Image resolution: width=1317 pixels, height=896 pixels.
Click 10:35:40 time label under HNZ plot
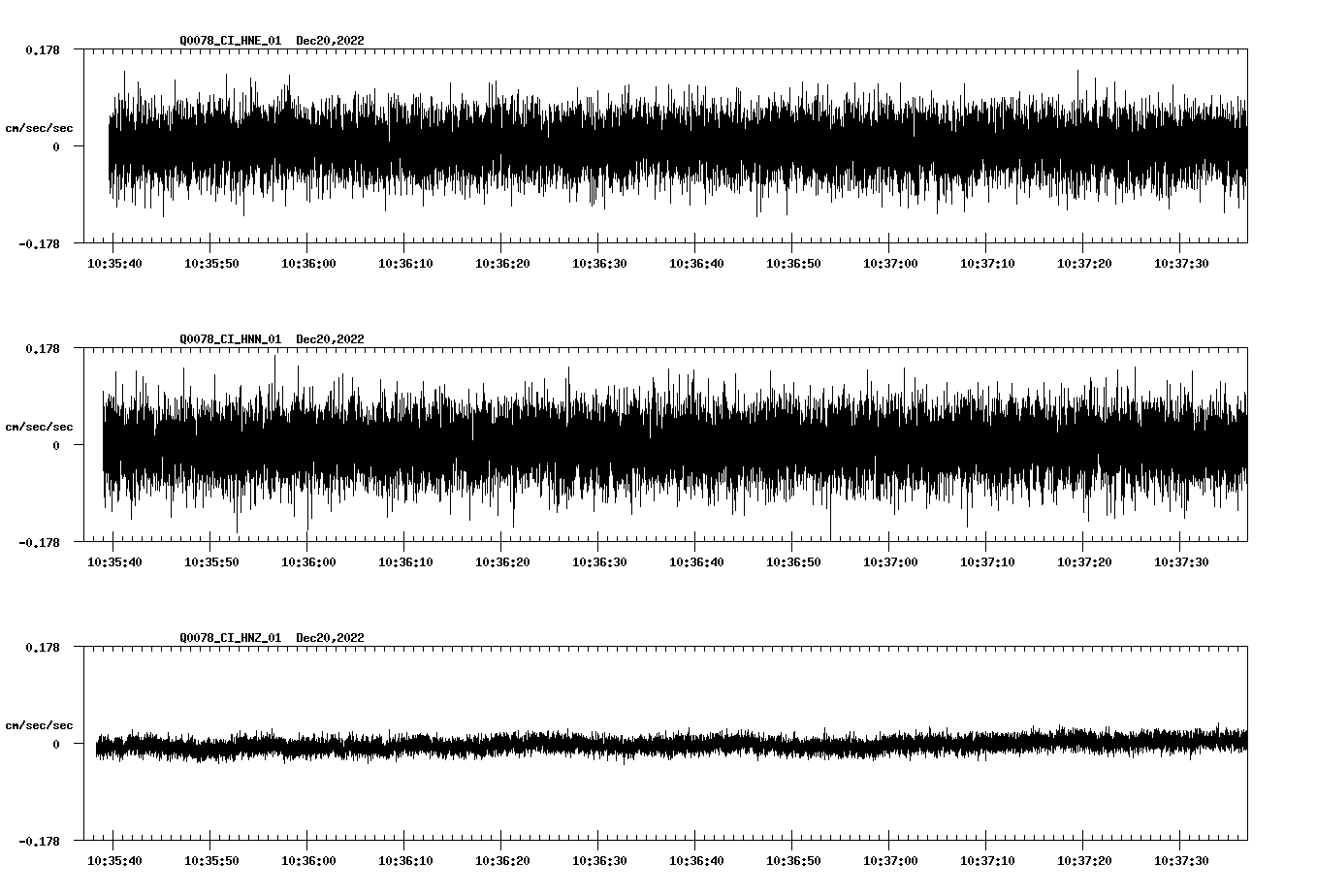[x=114, y=861]
